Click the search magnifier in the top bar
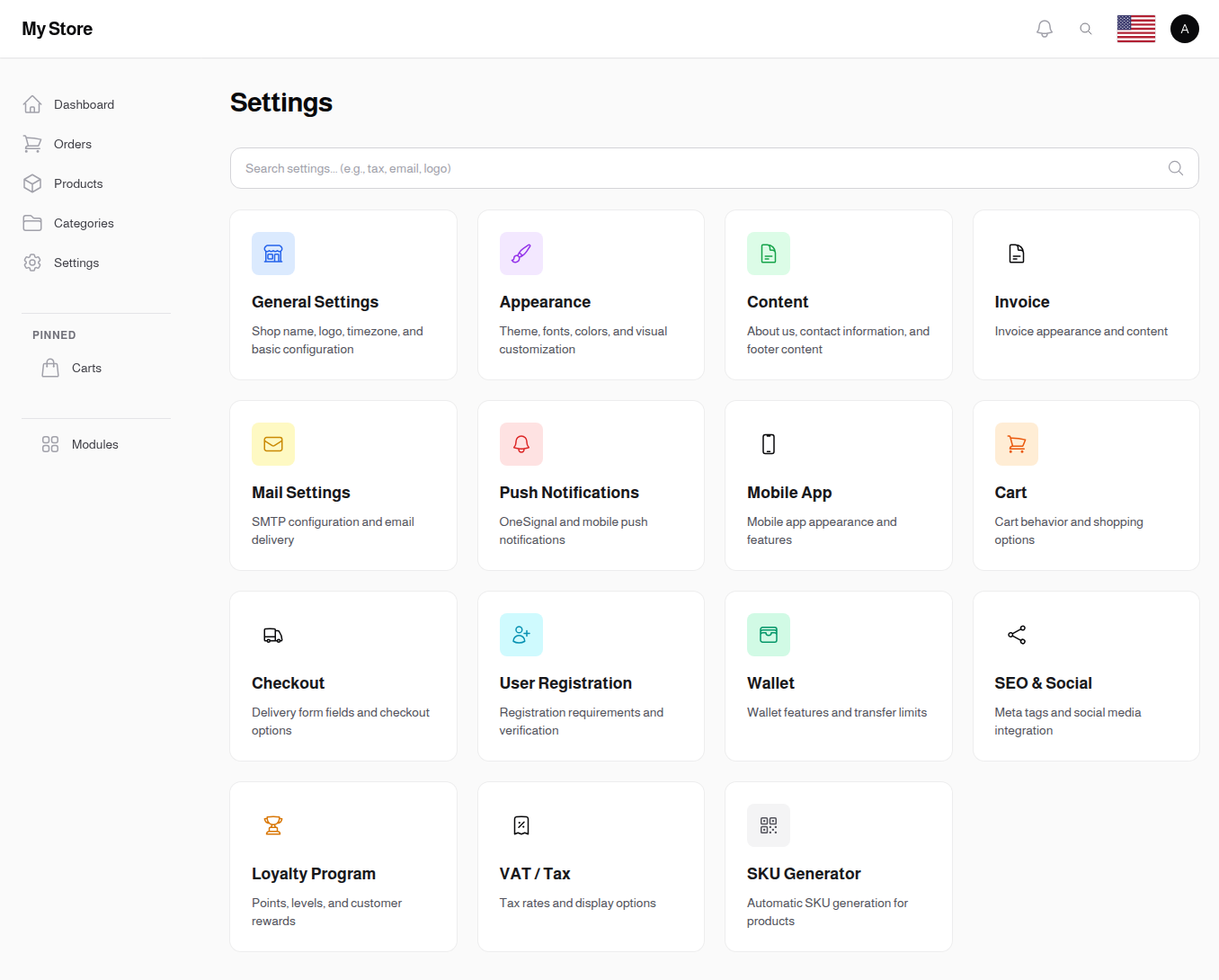The height and width of the screenshot is (980, 1219). point(1086,28)
